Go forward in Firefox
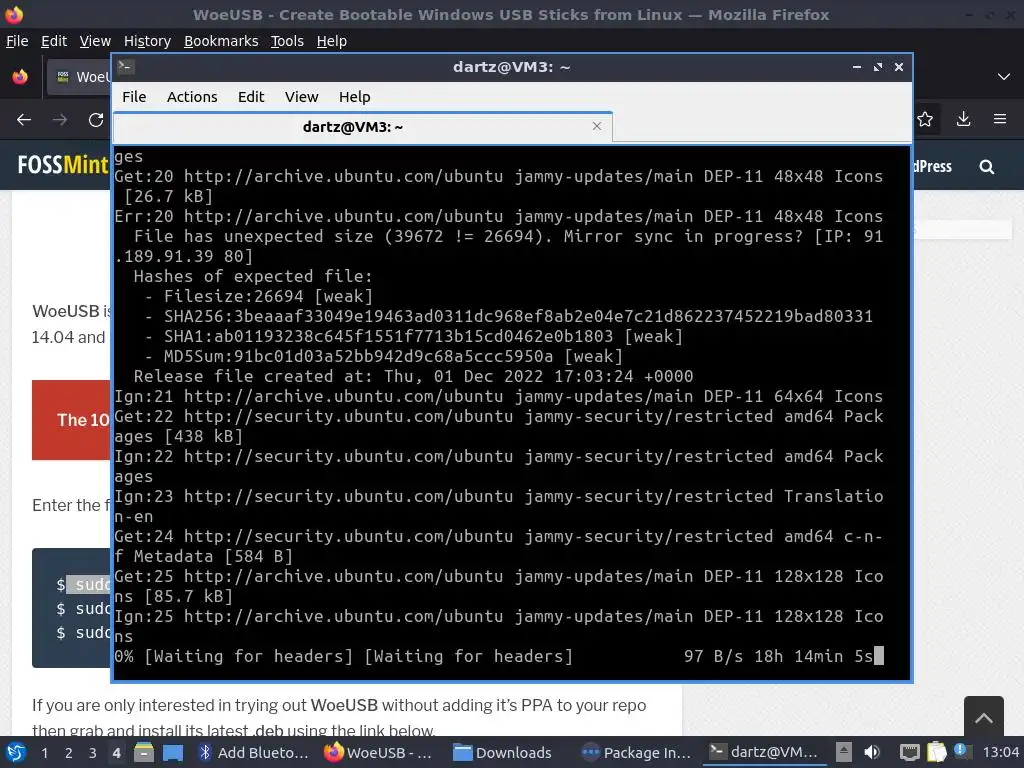Viewport: 1024px width, 768px height. [60, 120]
